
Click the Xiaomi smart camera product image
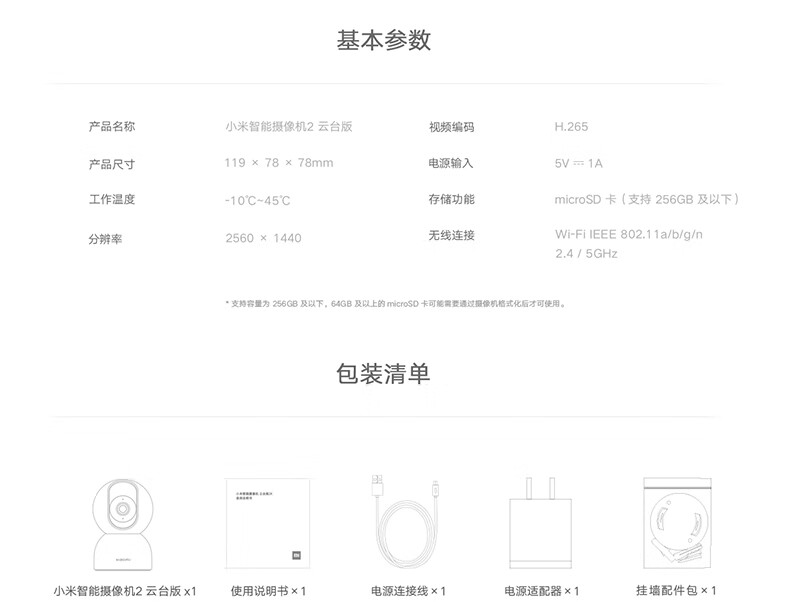click(x=123, y=522)
